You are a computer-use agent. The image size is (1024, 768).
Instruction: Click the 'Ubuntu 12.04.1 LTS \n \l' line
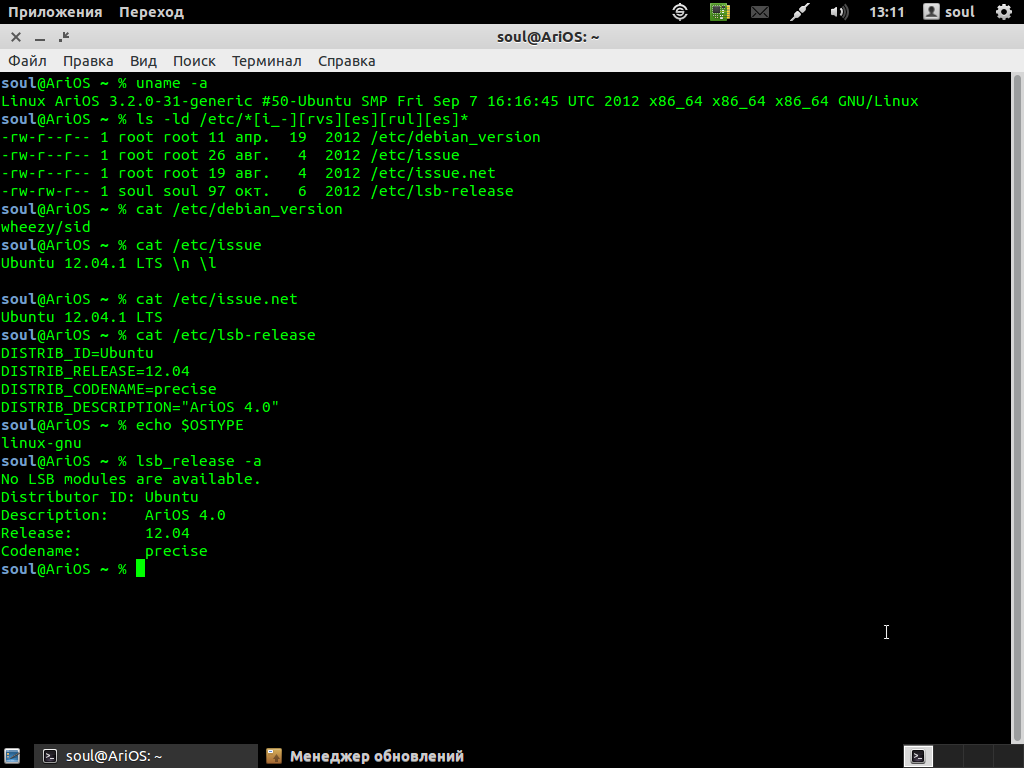tap(108, 263)
